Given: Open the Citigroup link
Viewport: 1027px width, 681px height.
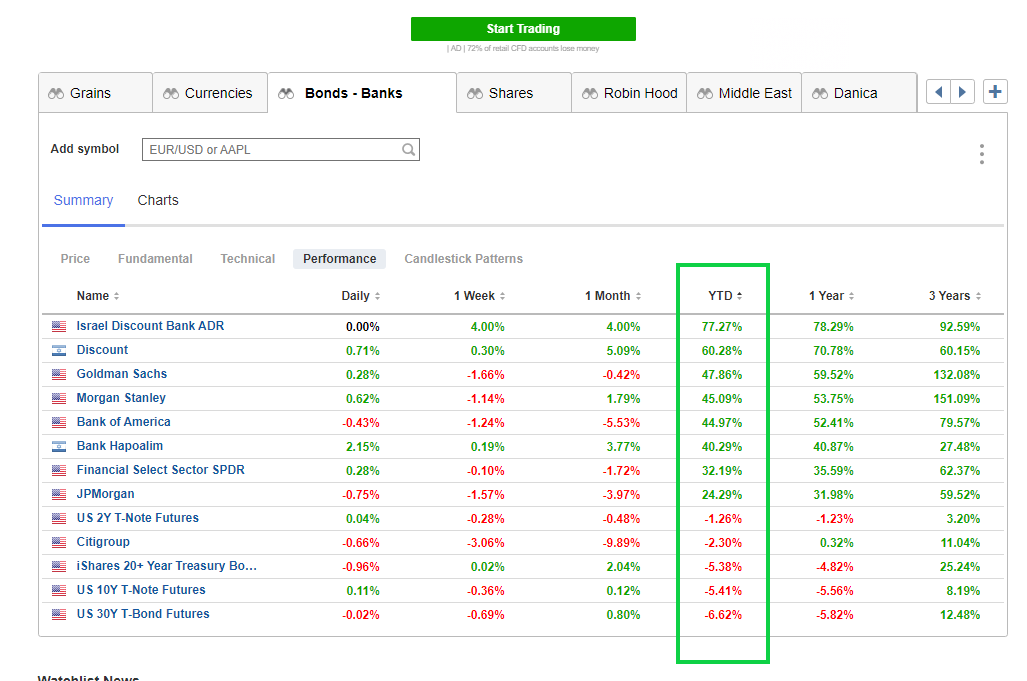Looking at the screenshot, I should pos(103,542).
